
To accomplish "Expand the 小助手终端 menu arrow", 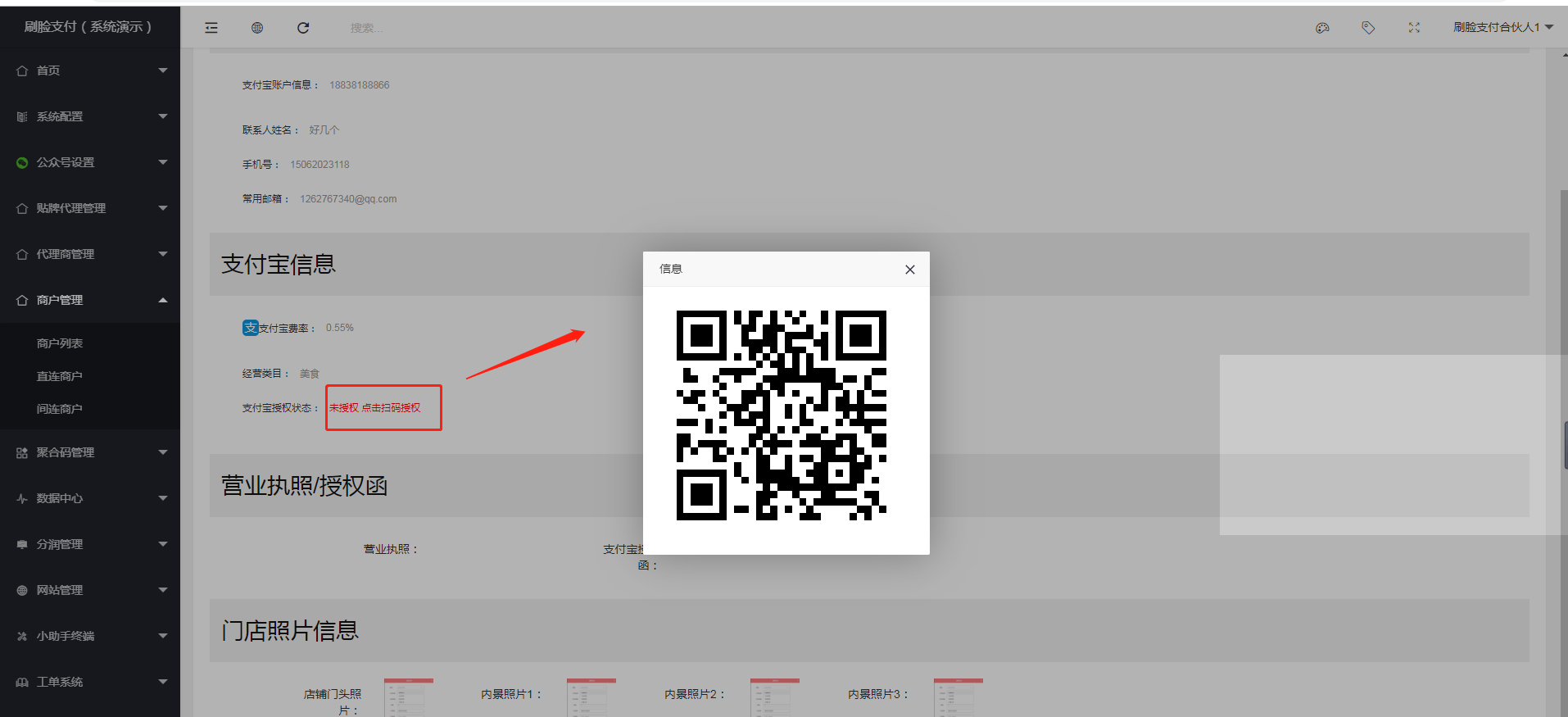I will pos(163,636).
